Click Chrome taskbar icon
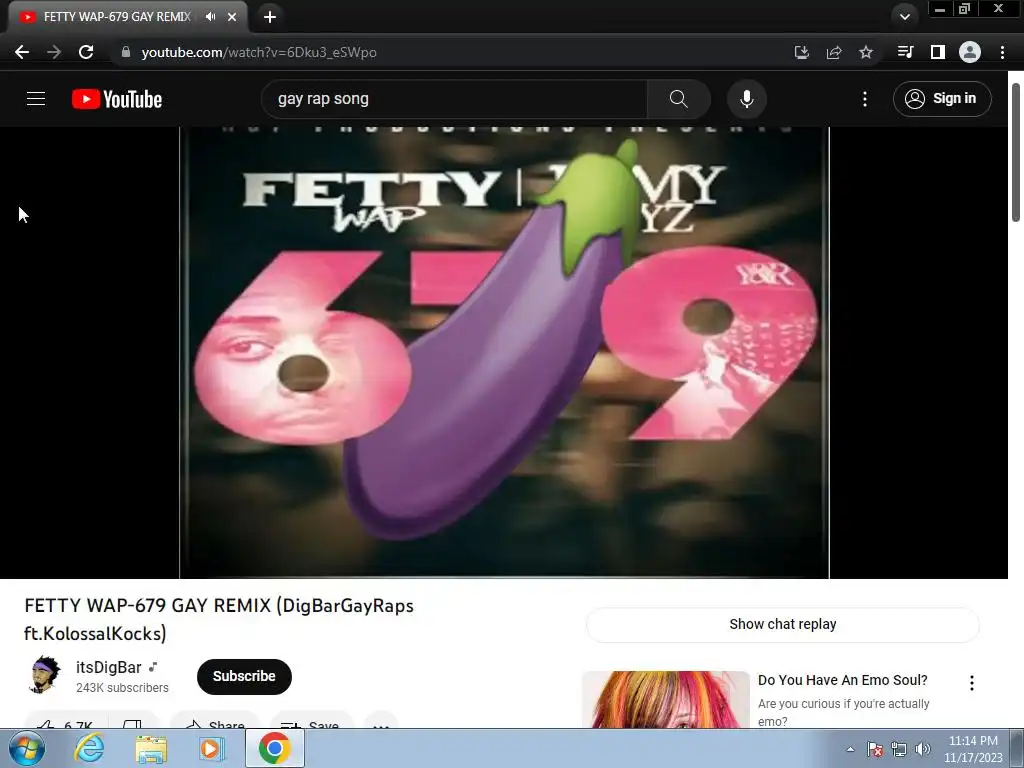 click(274, 748)
